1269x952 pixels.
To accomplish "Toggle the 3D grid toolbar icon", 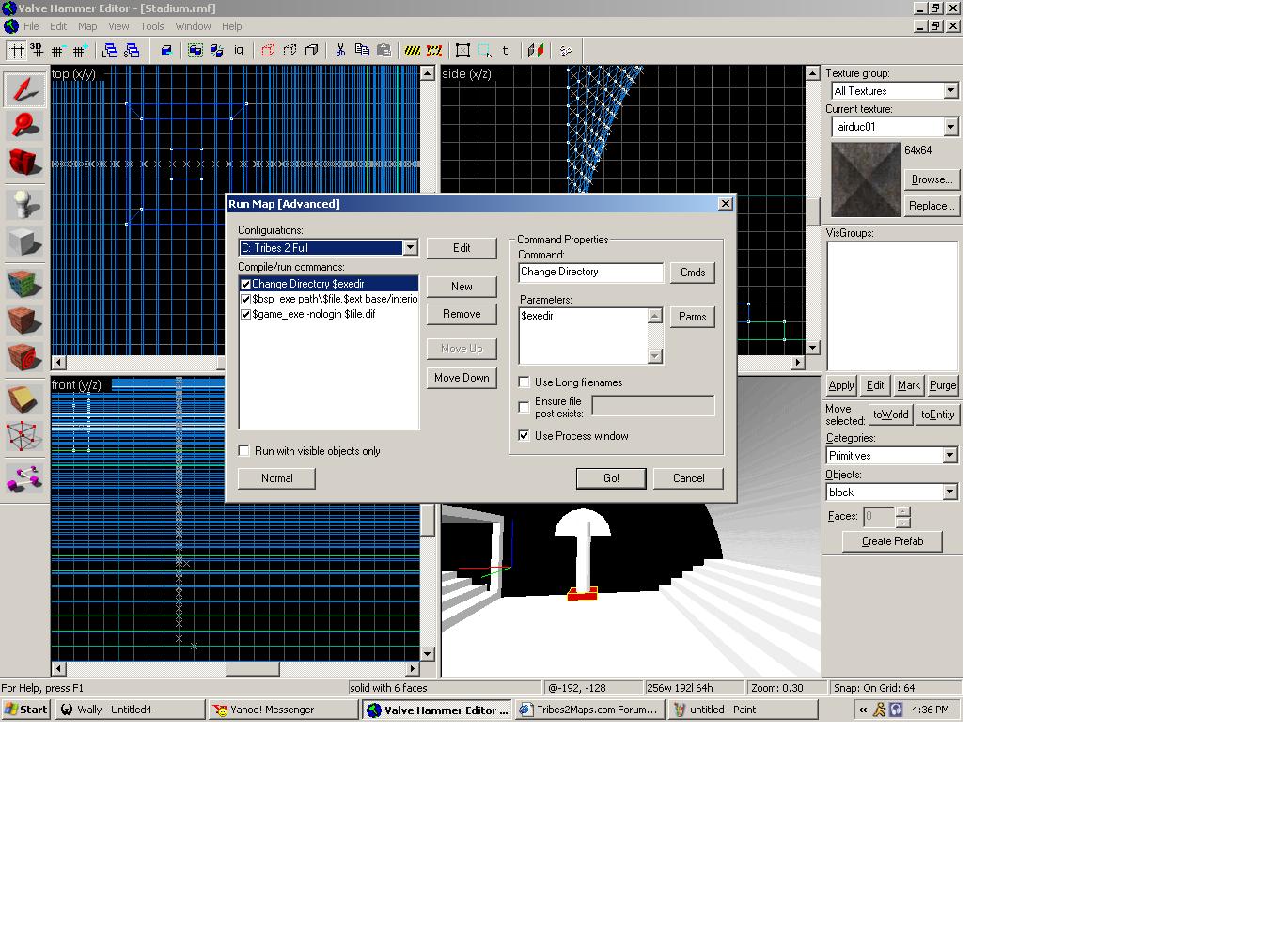I will (x=37, y=51).
